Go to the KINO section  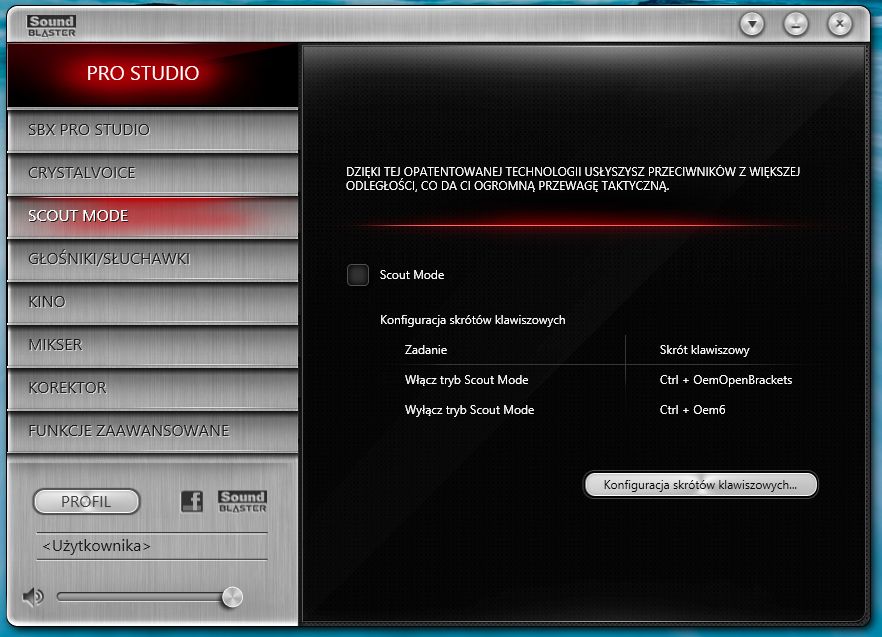152,302
